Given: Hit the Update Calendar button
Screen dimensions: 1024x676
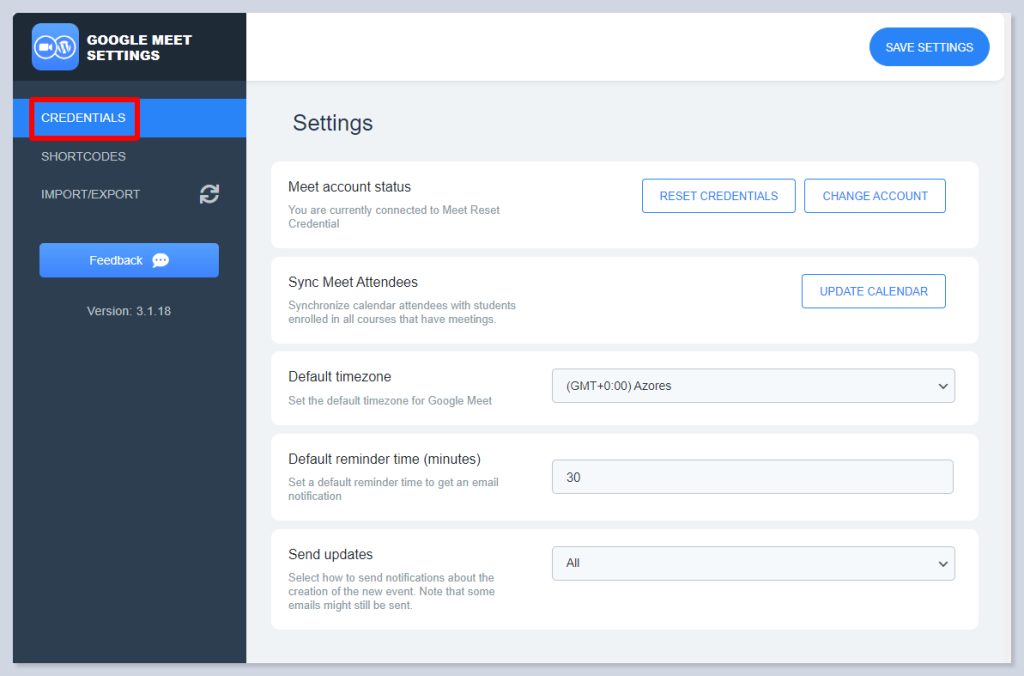Looking at the screenshot, I should pyautogui.click(x=873, y=291).
